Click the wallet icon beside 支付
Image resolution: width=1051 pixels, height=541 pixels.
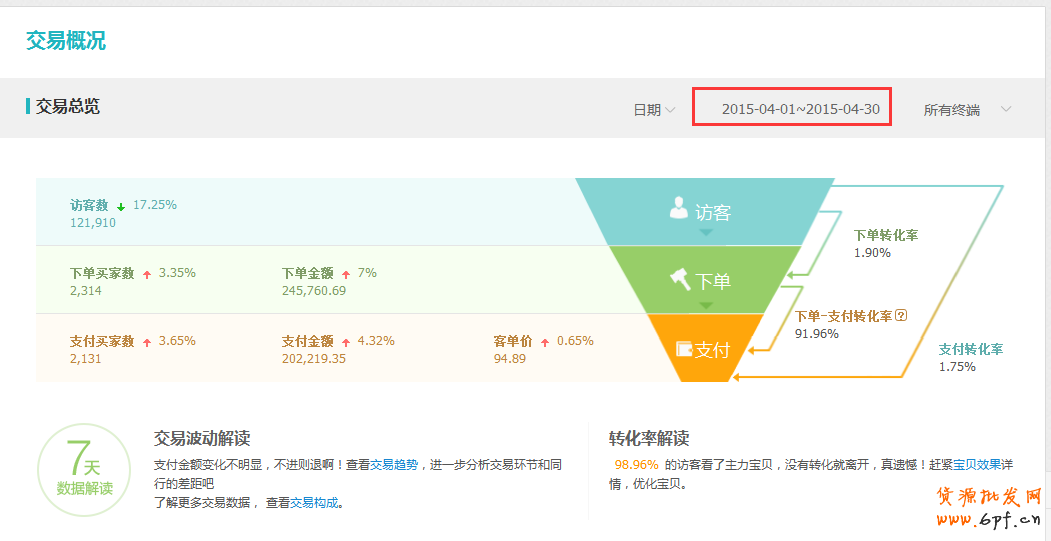(684, 349)
